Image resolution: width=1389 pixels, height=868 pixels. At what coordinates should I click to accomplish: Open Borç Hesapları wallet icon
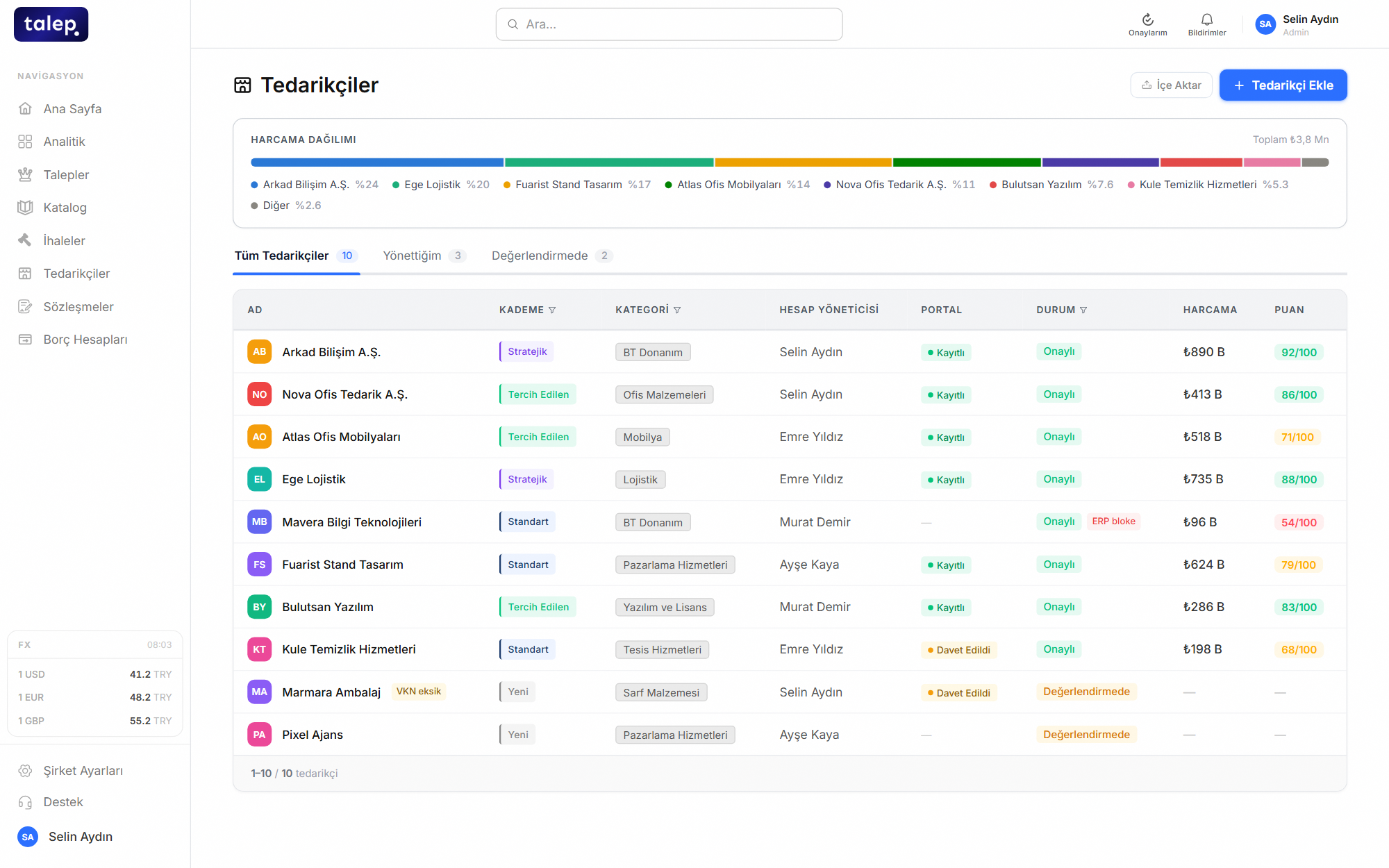click(x=25, y=339)
